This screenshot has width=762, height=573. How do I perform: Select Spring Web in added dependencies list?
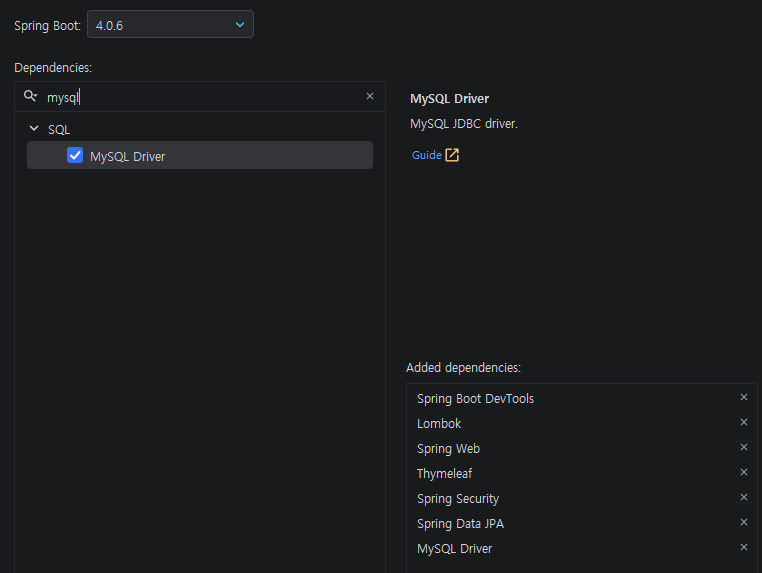(448, 449)
